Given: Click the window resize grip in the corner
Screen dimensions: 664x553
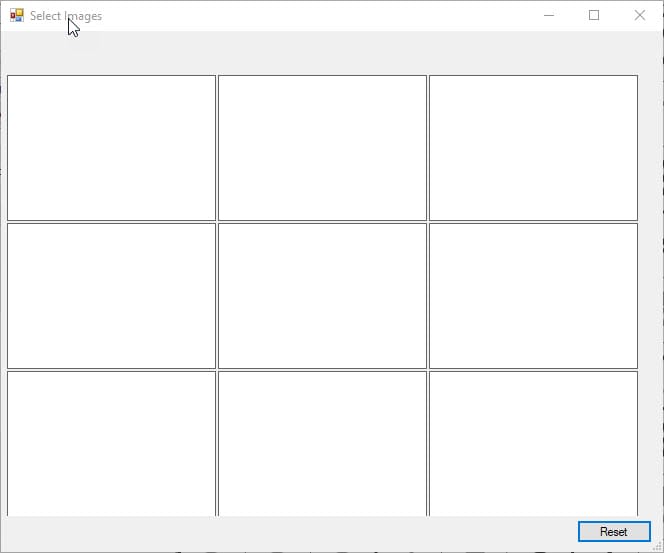Looking at the screenshot, I should coord(657,546).
